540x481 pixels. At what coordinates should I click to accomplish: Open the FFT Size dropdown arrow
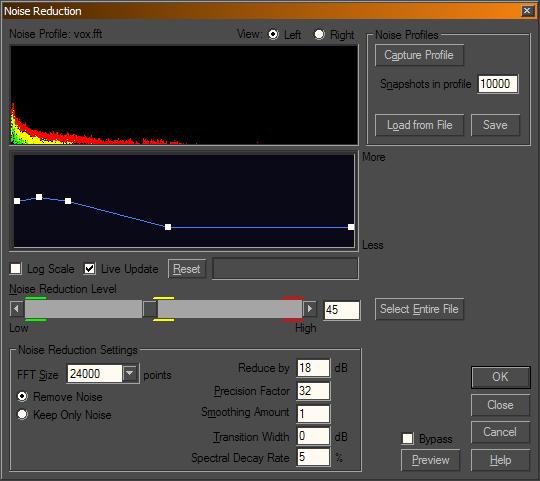point(130,373)
